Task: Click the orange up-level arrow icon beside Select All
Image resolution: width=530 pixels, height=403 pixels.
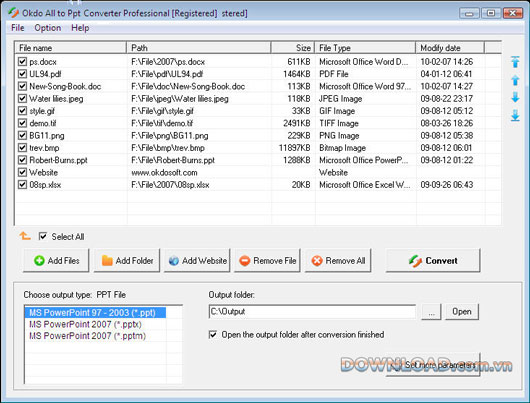Action: [25, 236]
